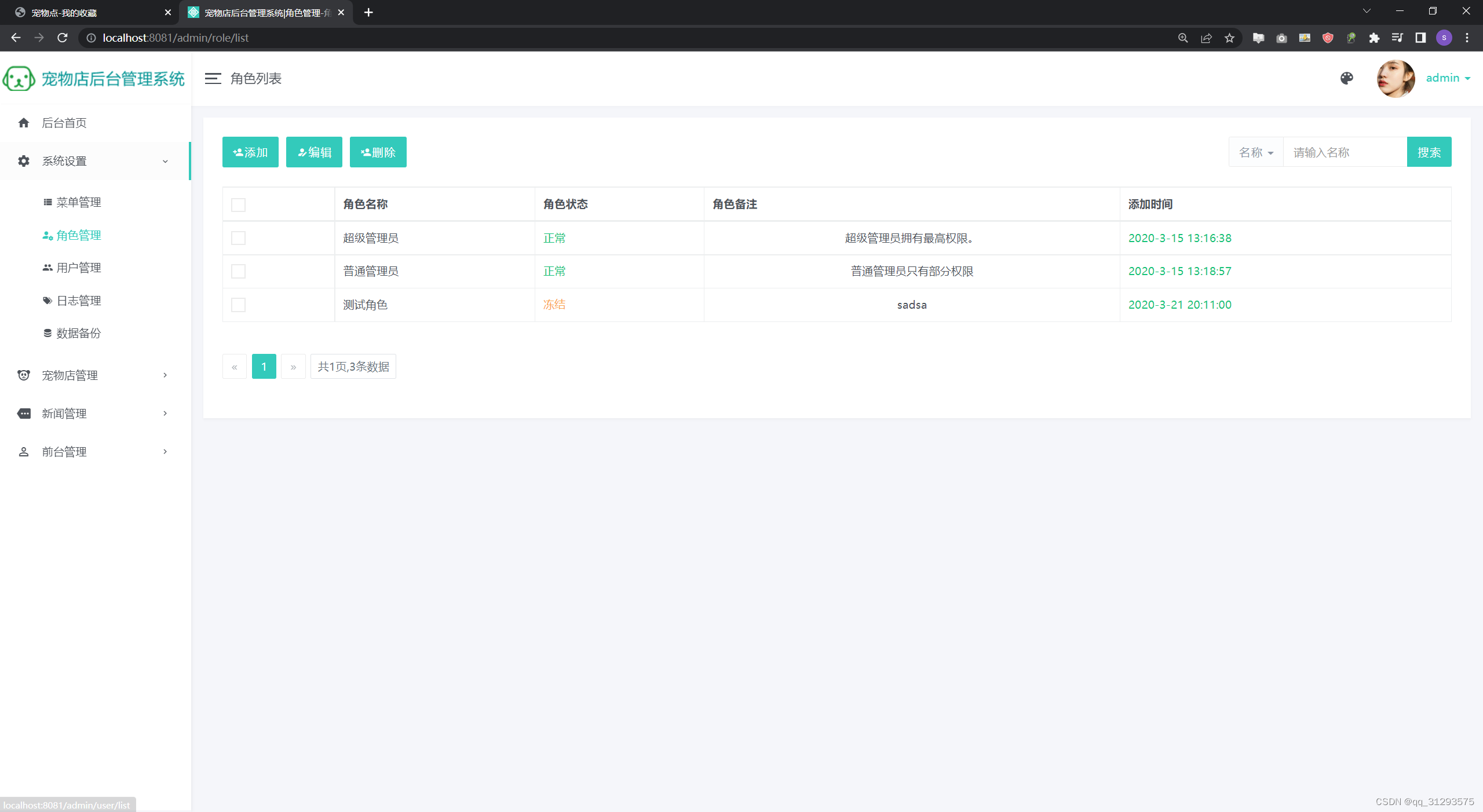The width and height of the screenshot is (1483, 812).
Task: Click the zoom magnifier icon in address bar
Action: 1183,38
